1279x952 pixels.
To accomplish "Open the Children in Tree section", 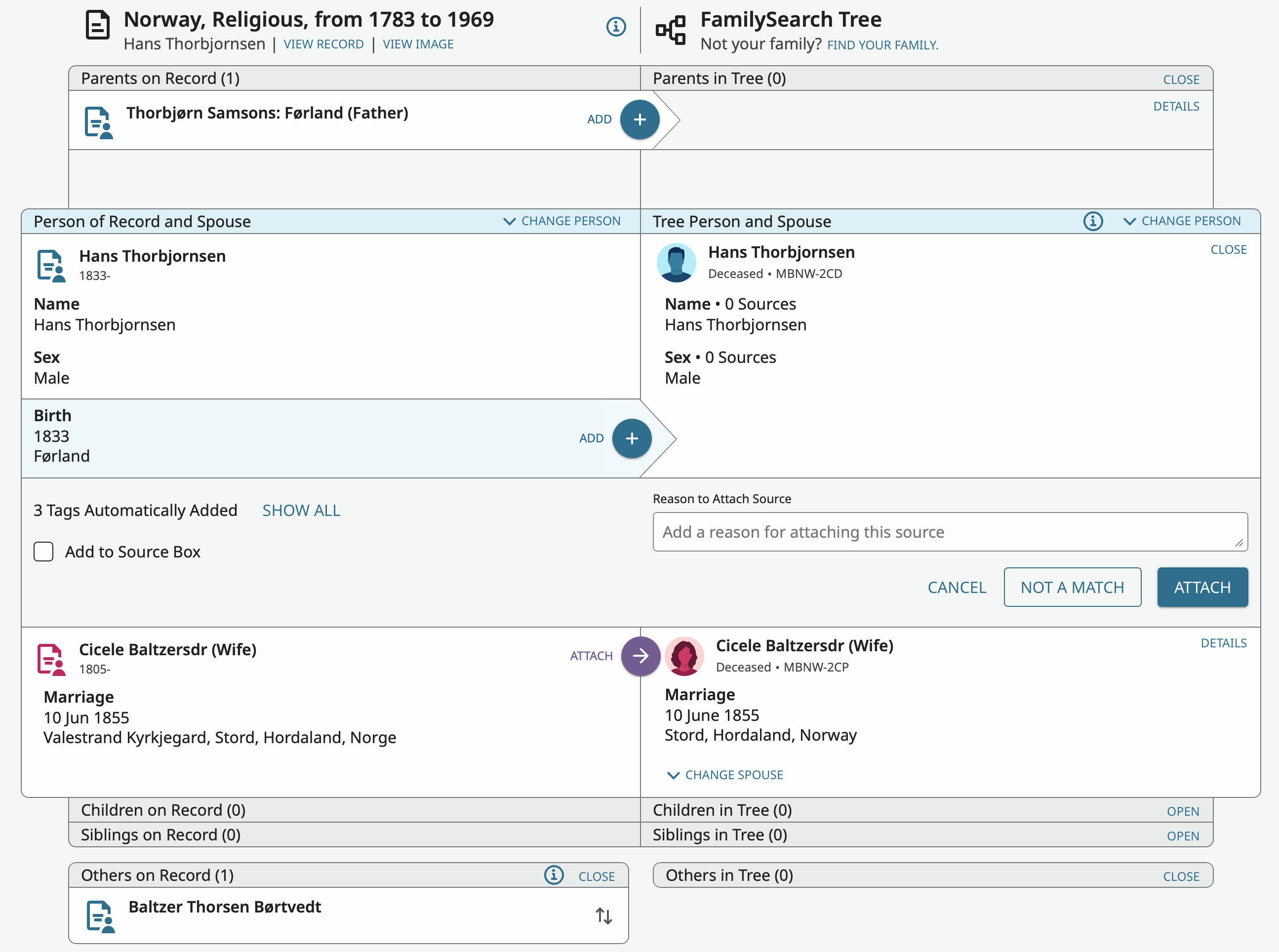I will 1182,811.
